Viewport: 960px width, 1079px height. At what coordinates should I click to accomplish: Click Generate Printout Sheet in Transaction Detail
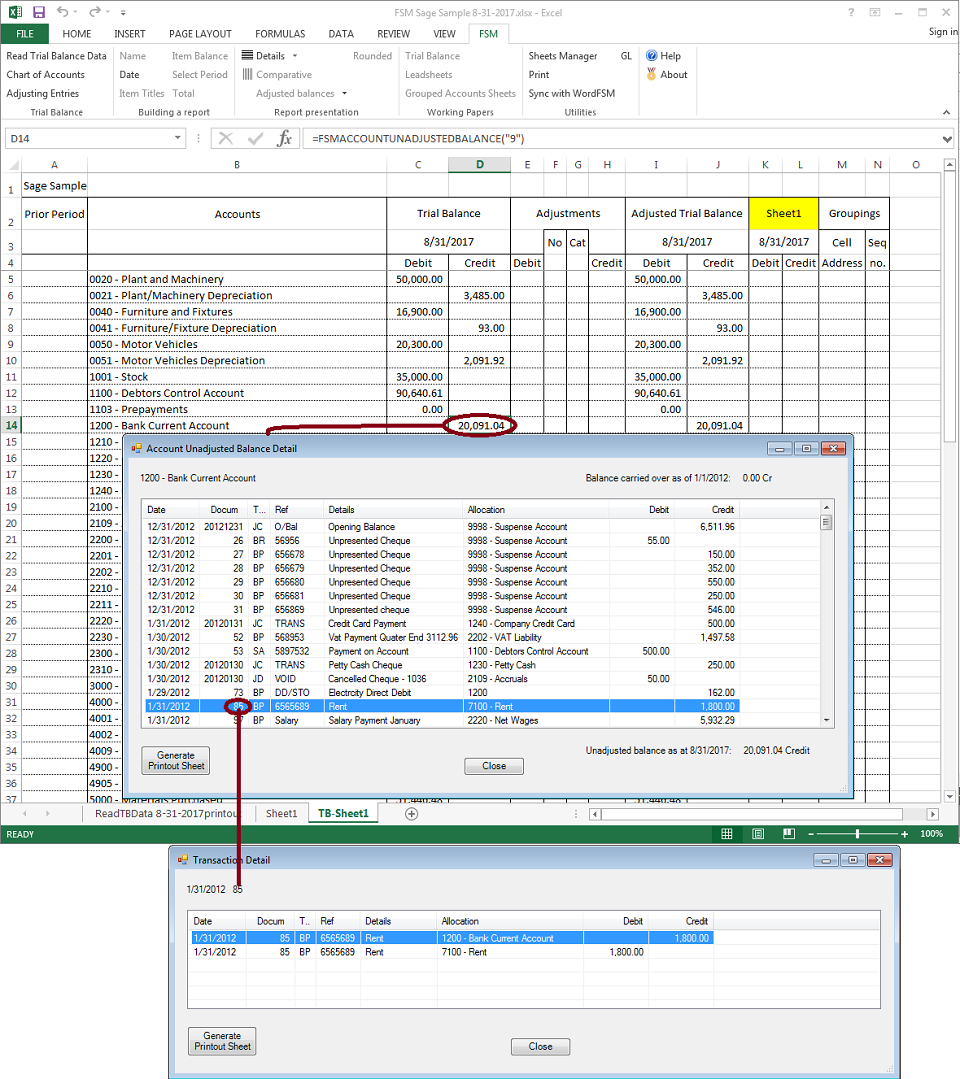pos(222,1041)
